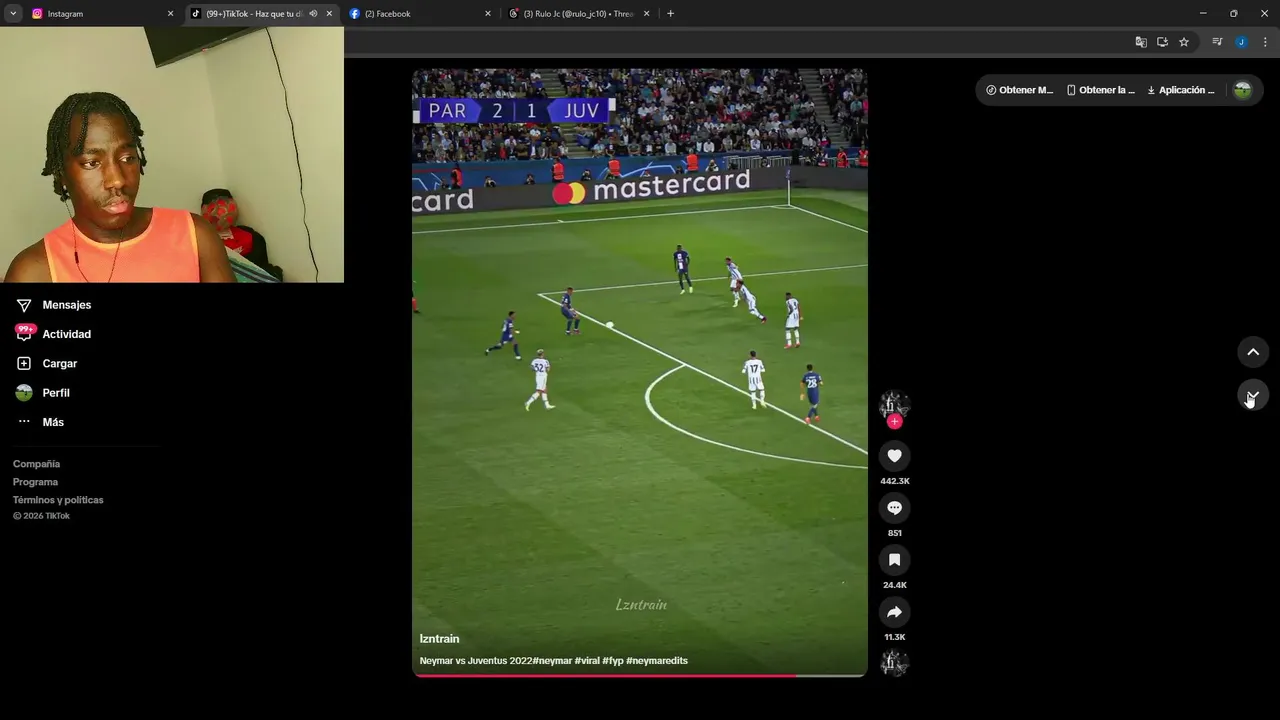This screenshot has width=1280, height=720.
Task: Open Perfil in the sidebar
Action: (x=56, y=393)
